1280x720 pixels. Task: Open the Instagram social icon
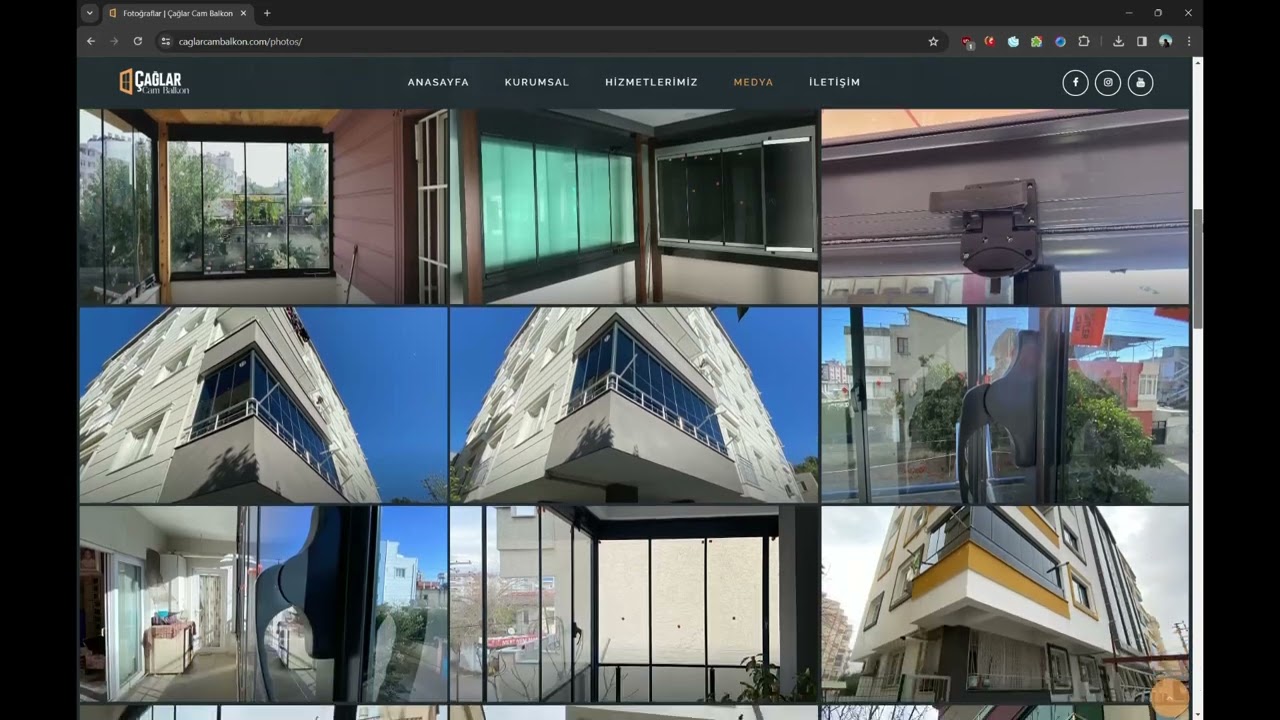(x=1107, y=83)
